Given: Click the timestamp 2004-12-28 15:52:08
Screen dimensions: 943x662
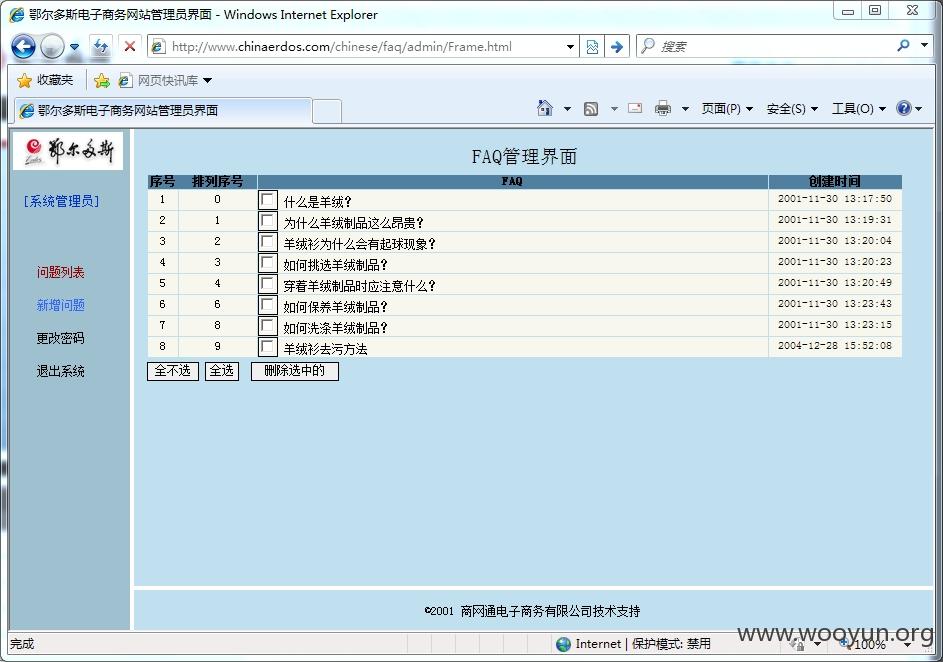Looking at the screenshot, I should 835,346.
